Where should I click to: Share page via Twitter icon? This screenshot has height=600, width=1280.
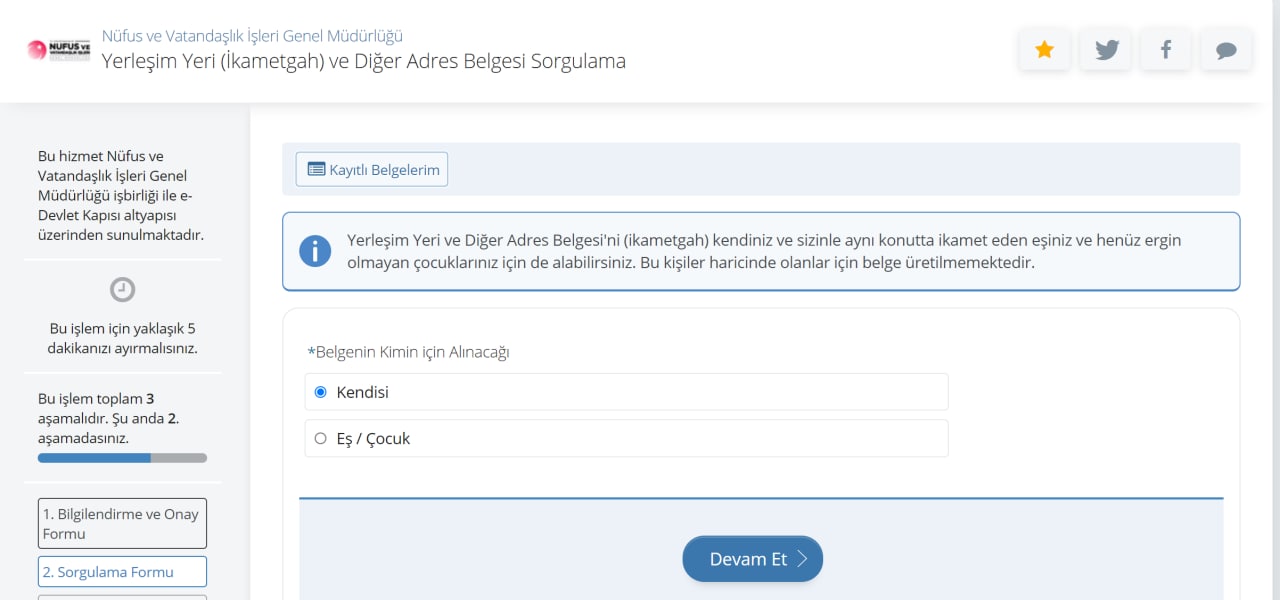[1106, 50]
